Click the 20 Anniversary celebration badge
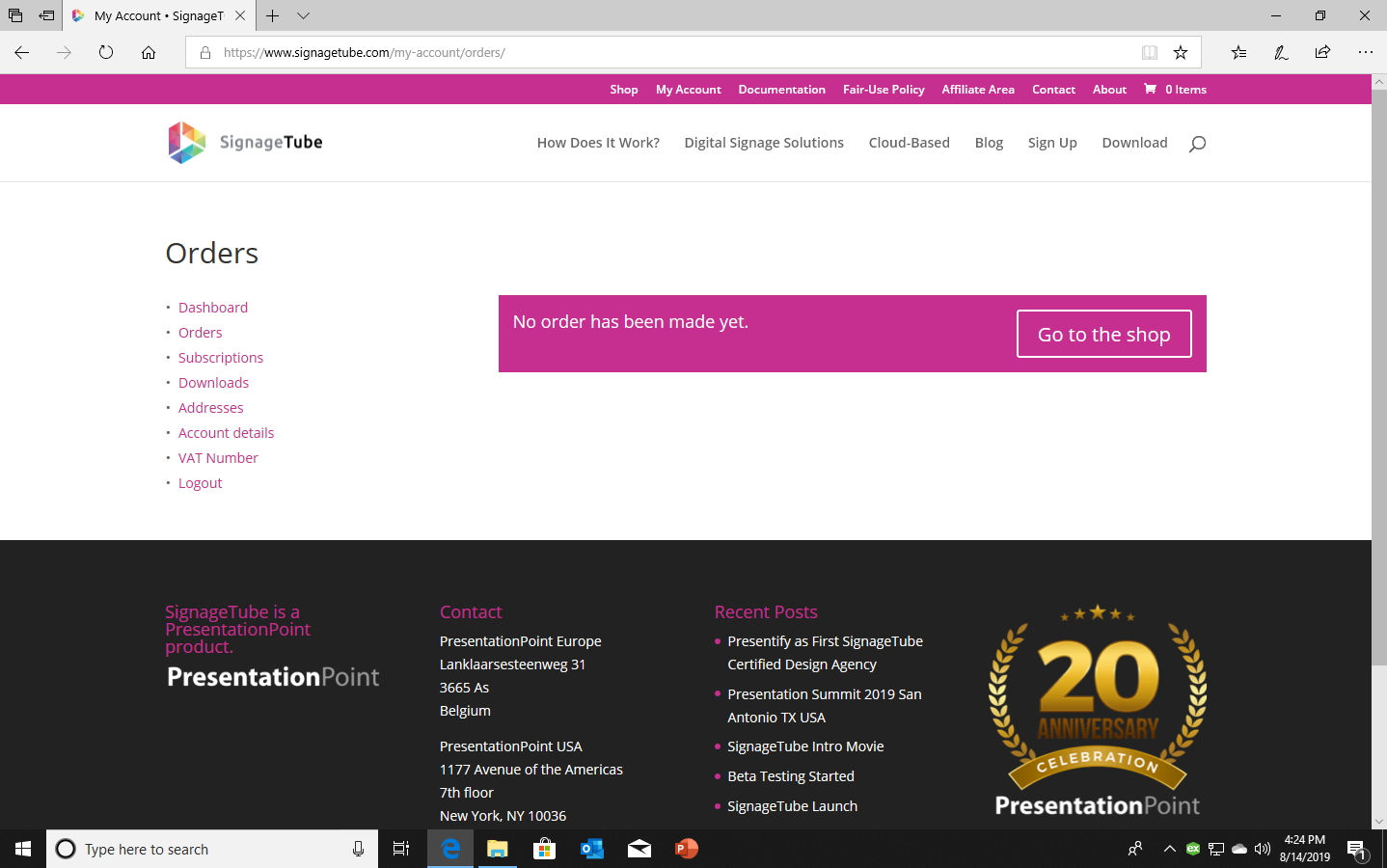 pyautogui.click(x=1098, y=710)
